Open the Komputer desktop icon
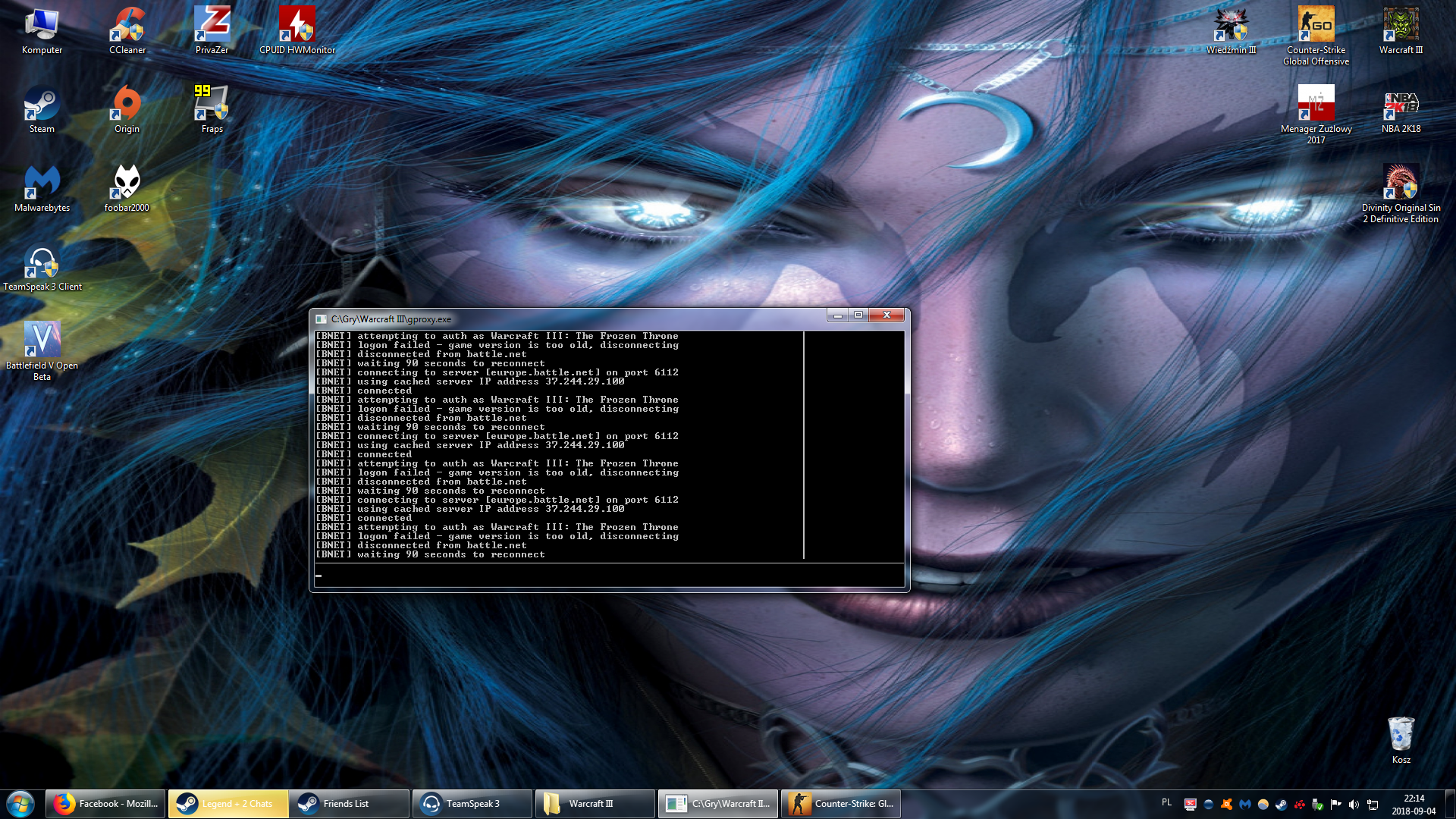The width and height of the screenshot is (1456, 819). click(42, 31)
